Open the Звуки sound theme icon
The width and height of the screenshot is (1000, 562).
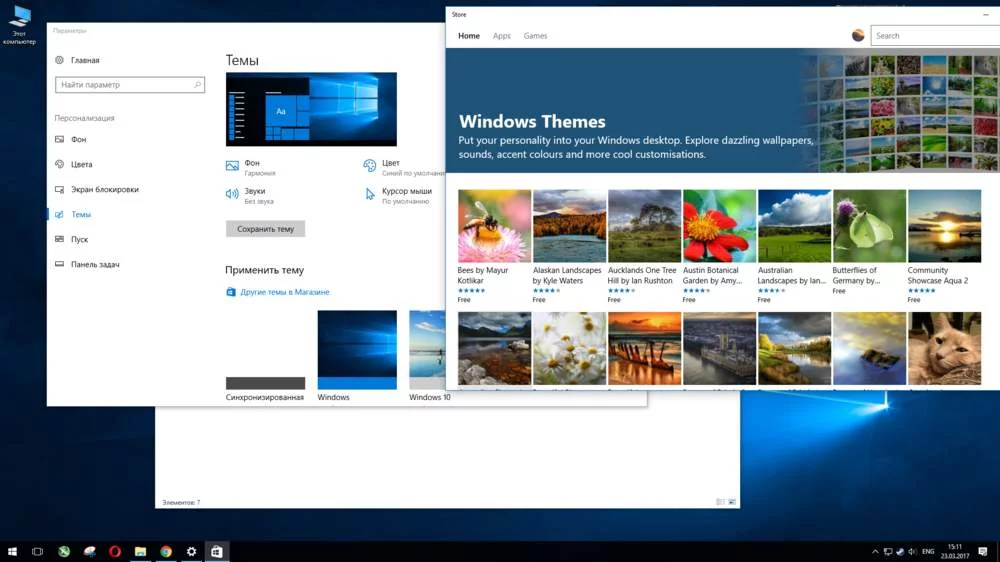[x=232, y=194]
